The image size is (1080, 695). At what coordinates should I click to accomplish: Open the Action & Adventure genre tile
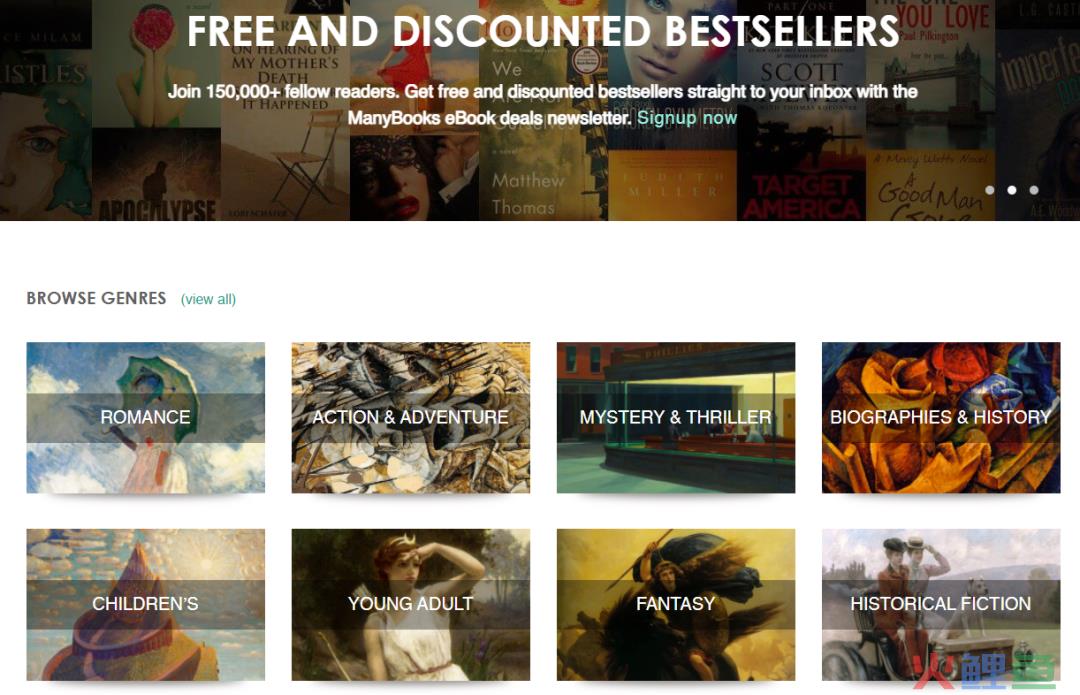pyautogui.click(x=411, y=417)
